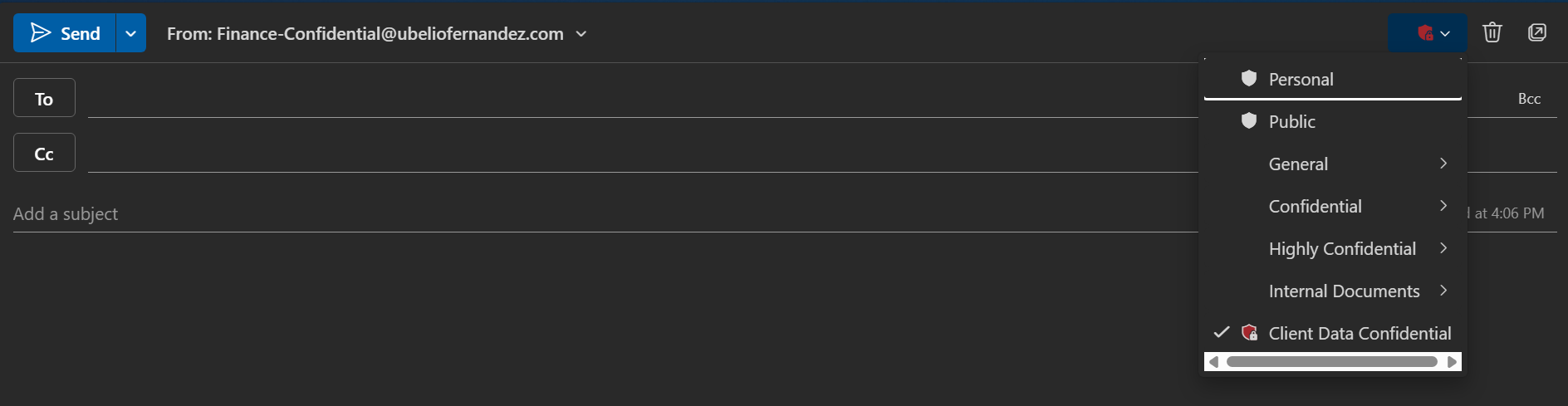
Task: Open the From address dropdown
Action: 581,34
